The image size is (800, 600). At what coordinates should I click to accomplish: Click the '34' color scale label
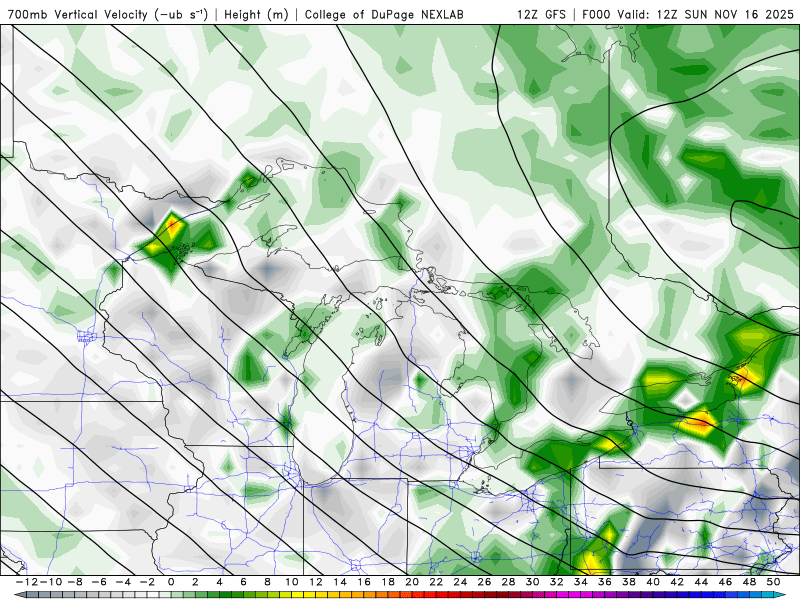581,582
